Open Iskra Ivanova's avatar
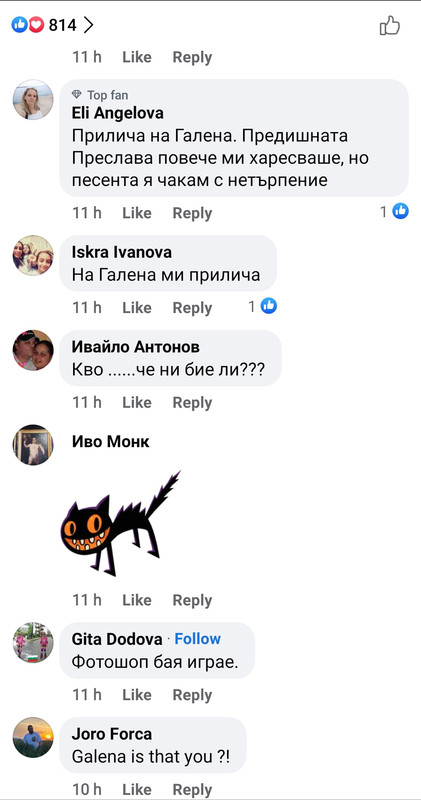Viewport: 421px width, 800px height. coord(33,255)
